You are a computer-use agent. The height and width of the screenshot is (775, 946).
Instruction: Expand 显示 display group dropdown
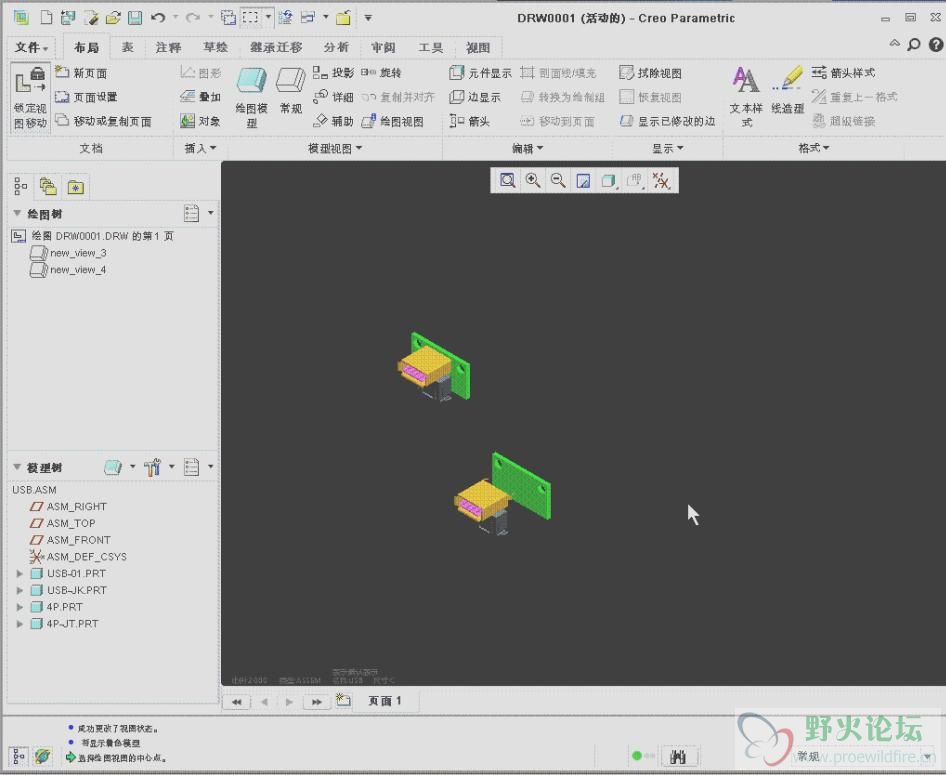(667, 148)
